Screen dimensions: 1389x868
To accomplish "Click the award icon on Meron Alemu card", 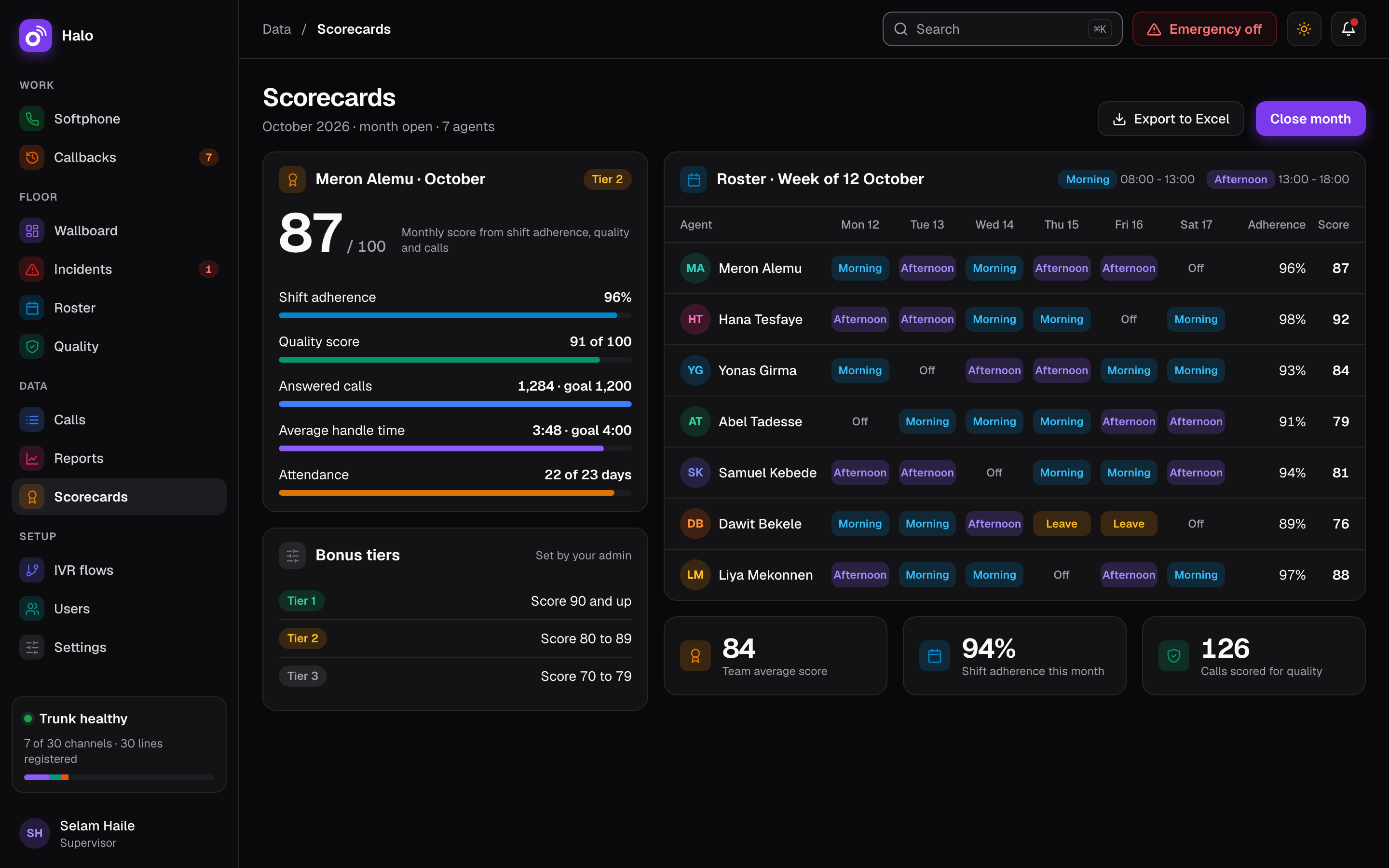I will click(292, 179).
